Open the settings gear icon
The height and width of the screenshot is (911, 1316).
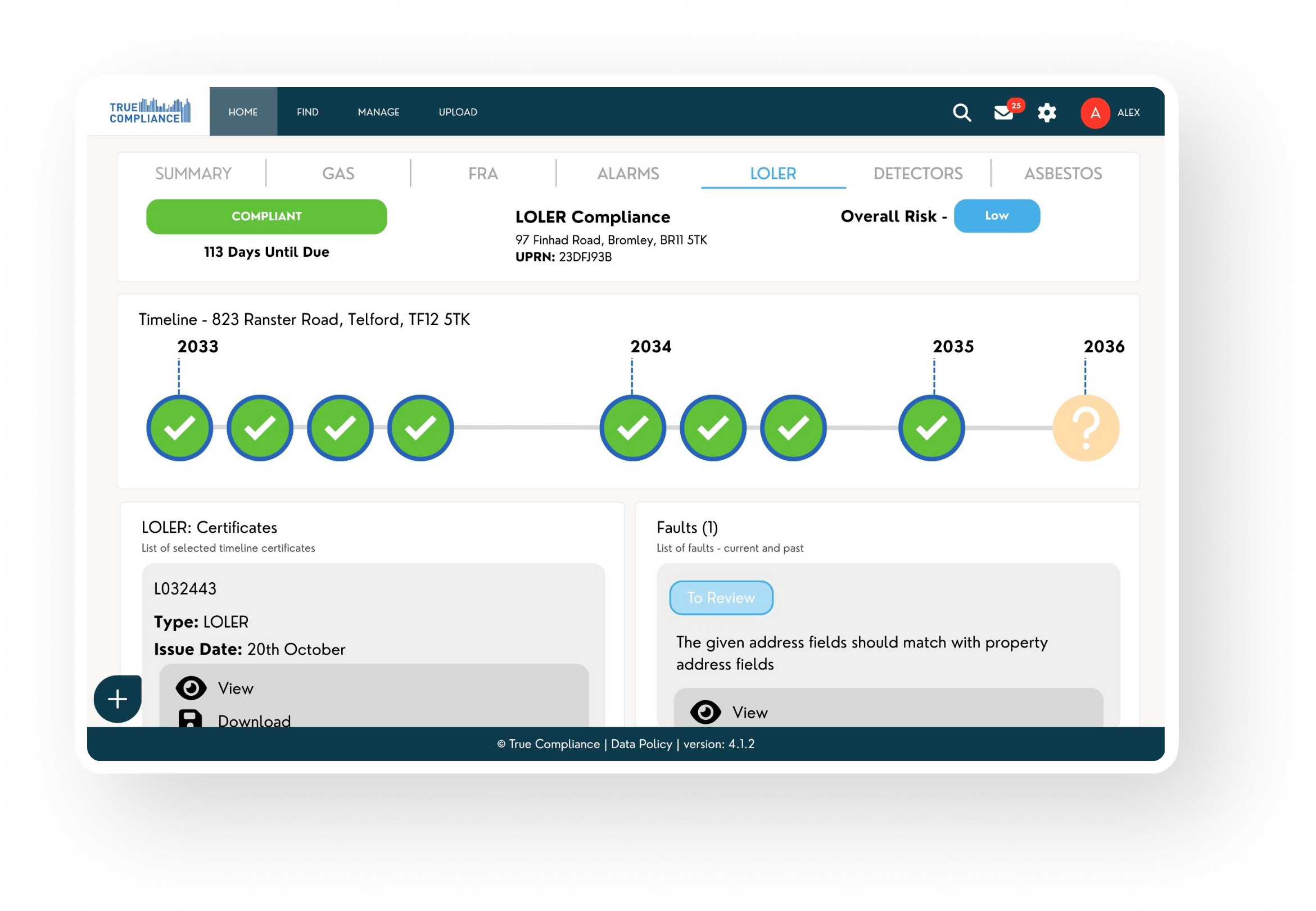point(1047,112)
